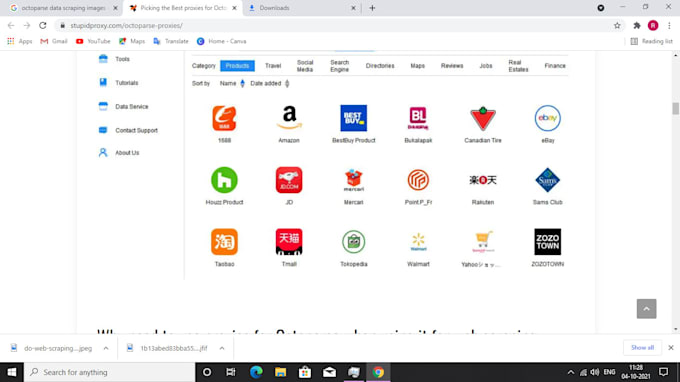
Task: Switch to the Reviews category
Action: click(452, 65)
